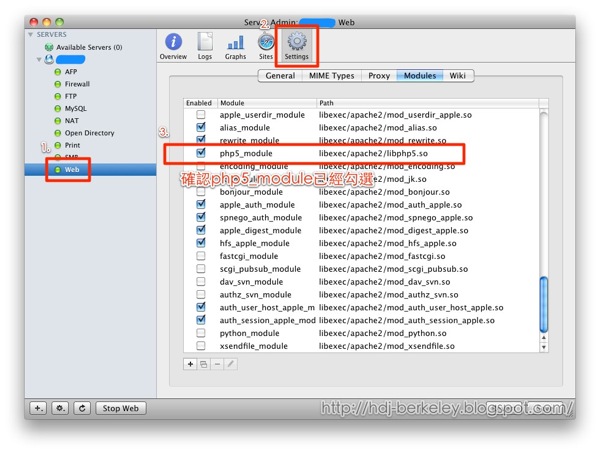
Task: Switch to the General tab
Action: click(x=280, y=76)
